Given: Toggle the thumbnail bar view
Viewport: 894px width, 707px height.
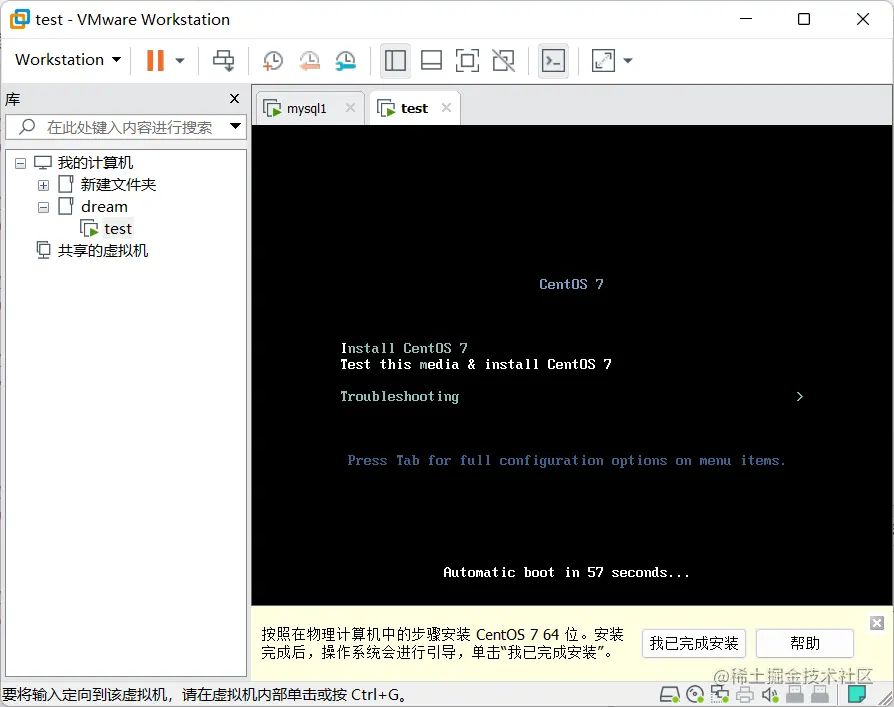Looking at the screenshot, I should pyautogui.click(x=431, y=60).
